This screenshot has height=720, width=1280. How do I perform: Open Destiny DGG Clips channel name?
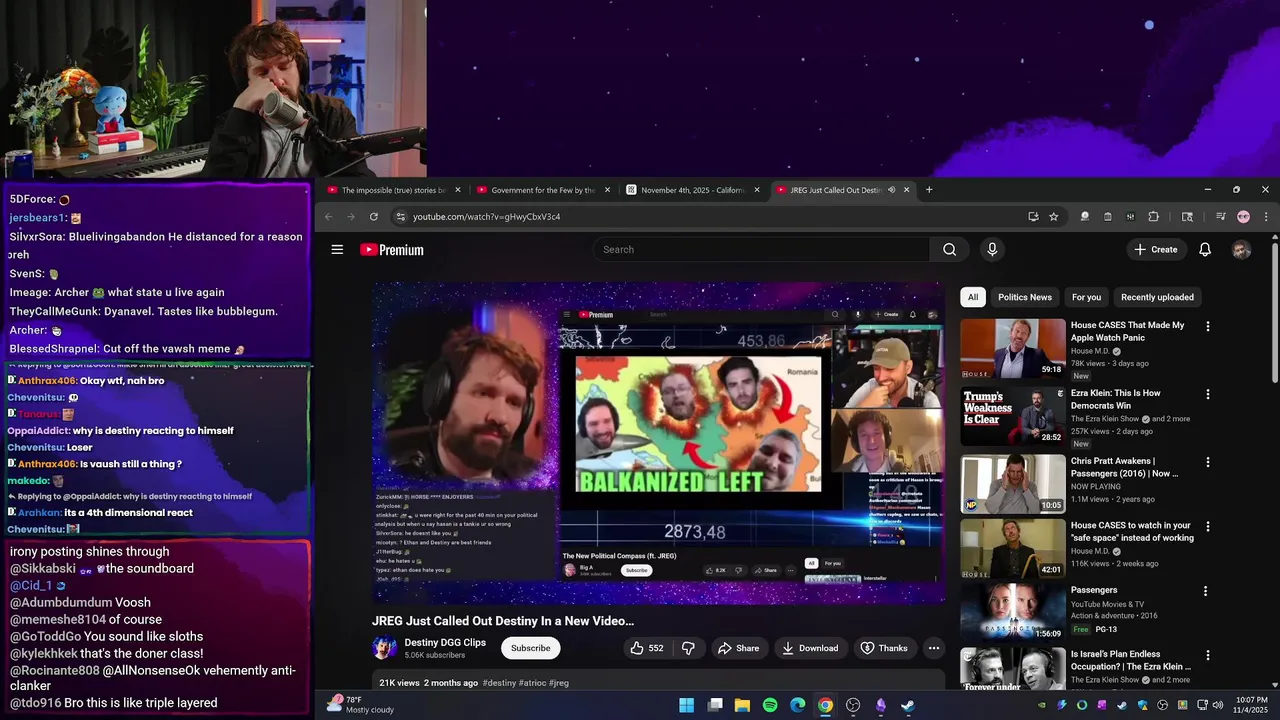[445, 643]
